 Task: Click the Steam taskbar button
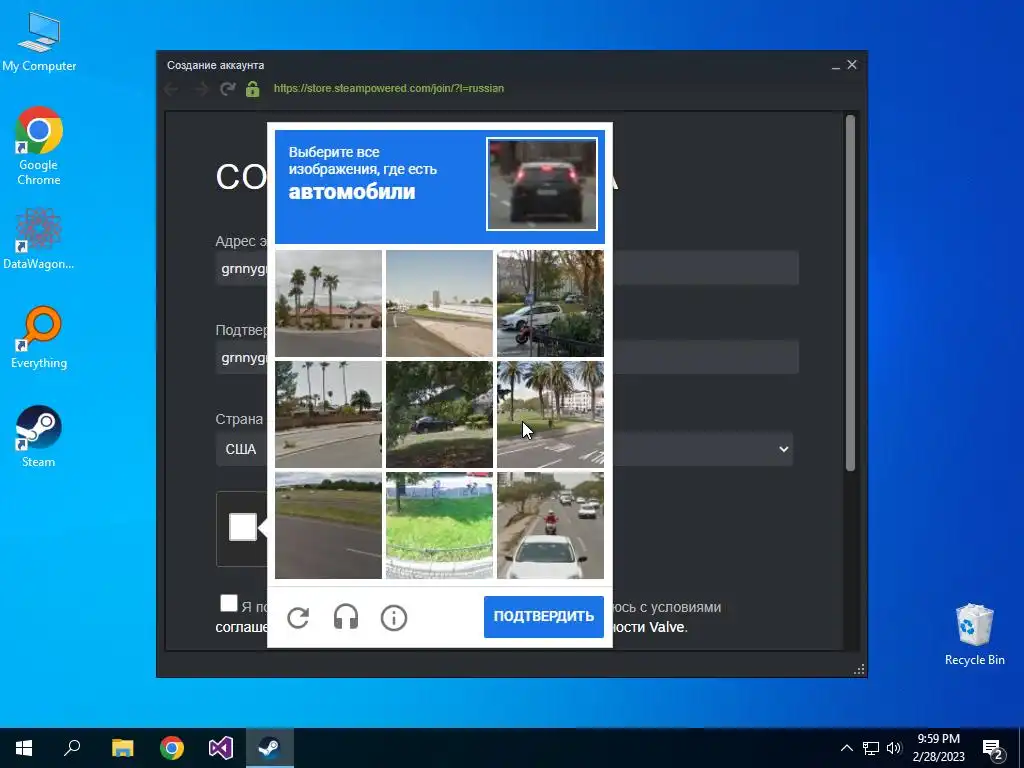coord(270,748)
